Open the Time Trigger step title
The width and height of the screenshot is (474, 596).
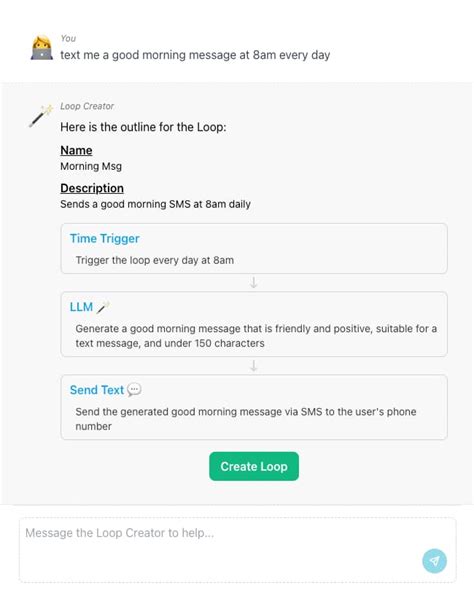coord(105,238)
